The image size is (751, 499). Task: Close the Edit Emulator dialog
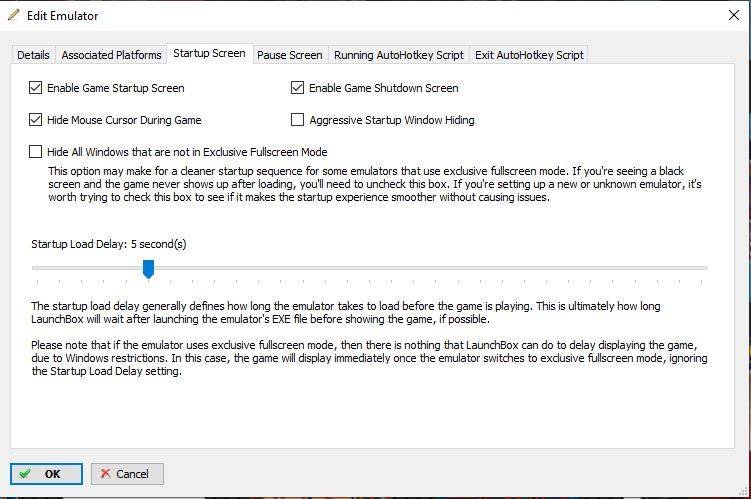coord(733,15)
